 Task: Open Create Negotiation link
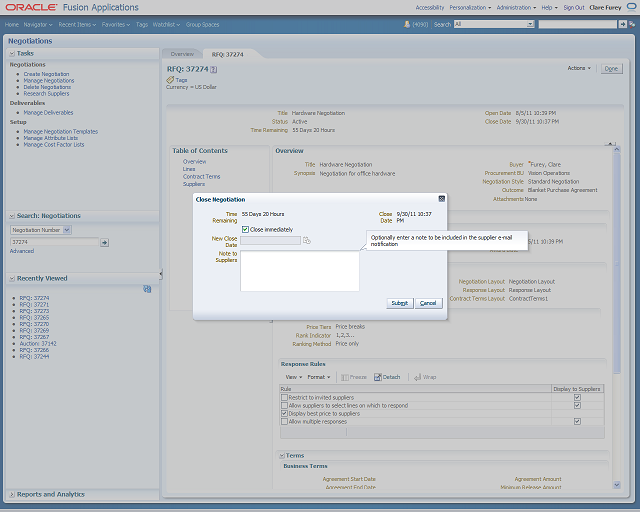[x=46, y=74]
